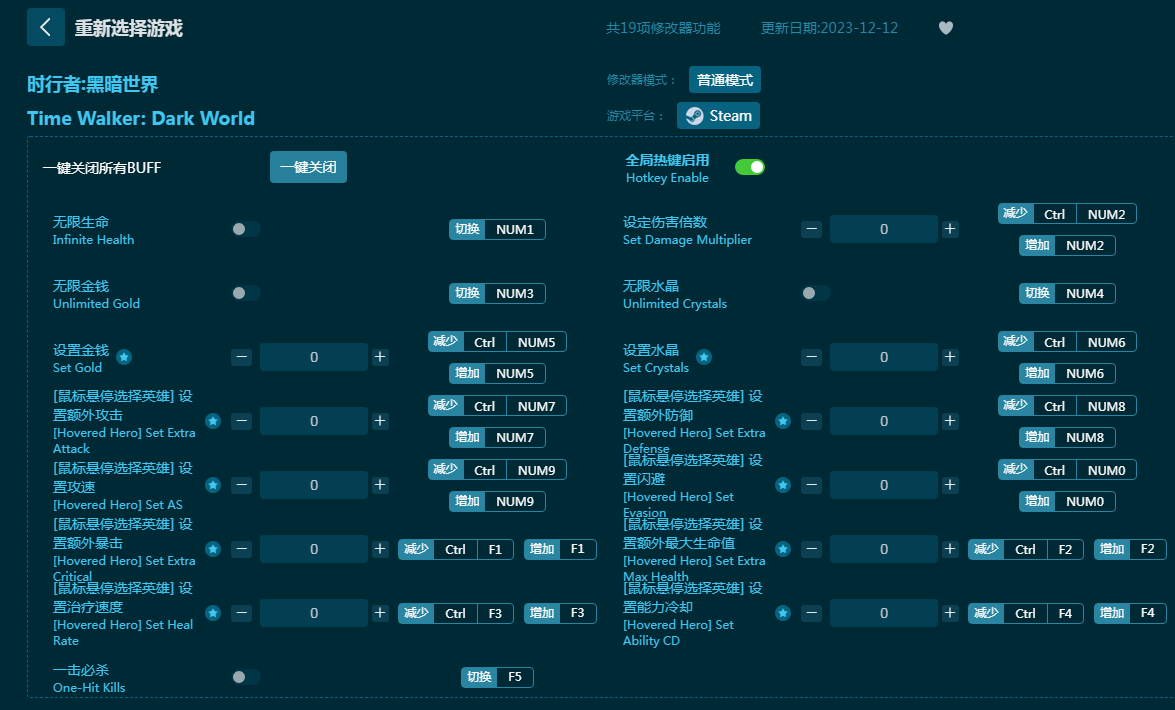This screenshot has width=1175, height=710.
Task: Enable the Infinite Health toggle
Action: coord(245,229)
